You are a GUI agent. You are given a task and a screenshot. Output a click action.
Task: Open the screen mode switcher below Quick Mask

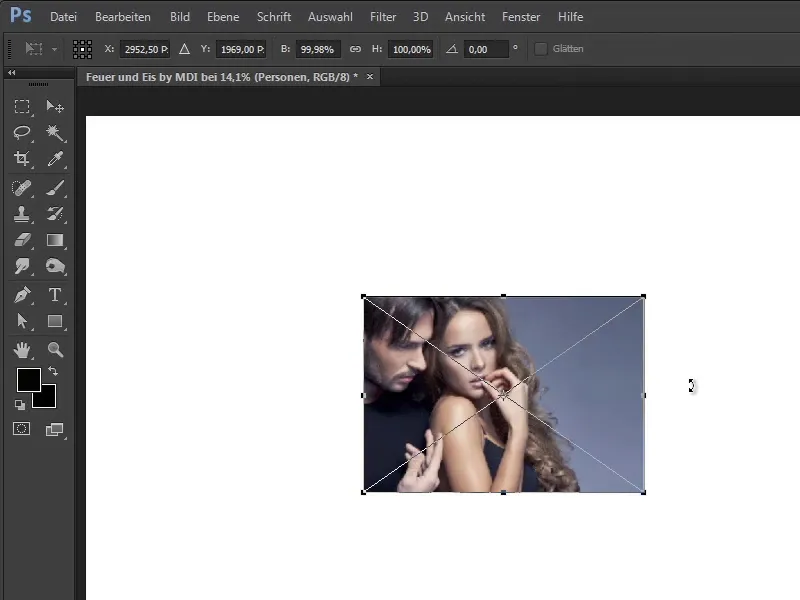click(x=55, y=429)
